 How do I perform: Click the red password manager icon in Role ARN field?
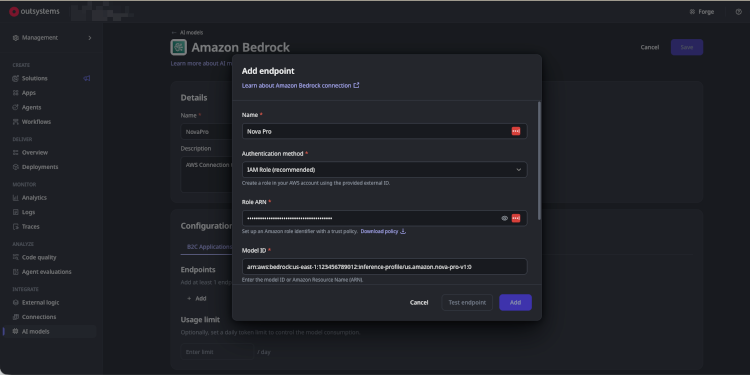pyautogui.click(x=516, y=218)
